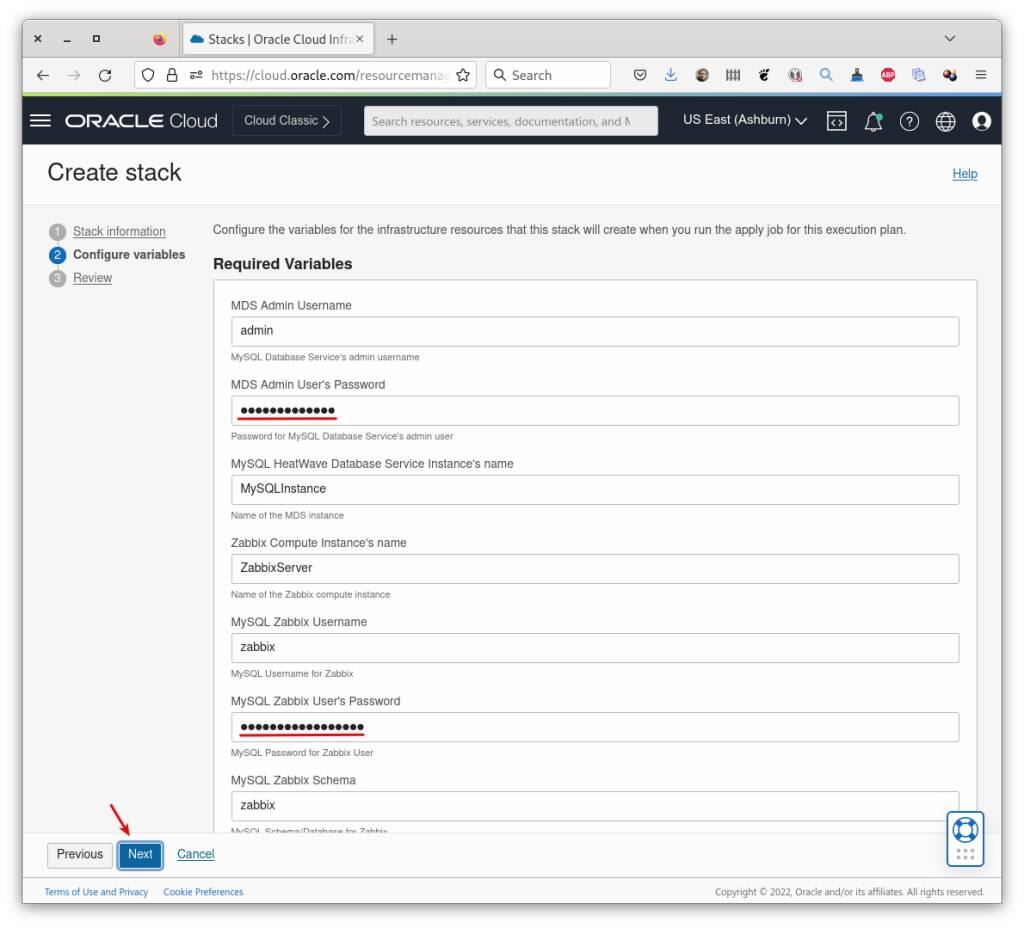1024x928 pixels.
Task: Open the Cloud Shell developer tools icon
Action: tap(837, 121)
